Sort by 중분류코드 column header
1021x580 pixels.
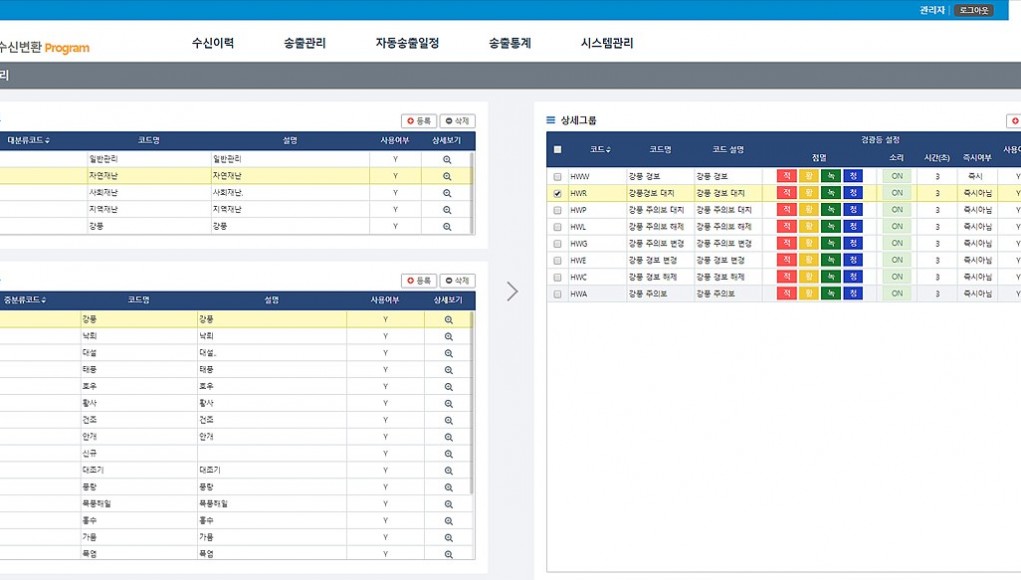point(25,300)
